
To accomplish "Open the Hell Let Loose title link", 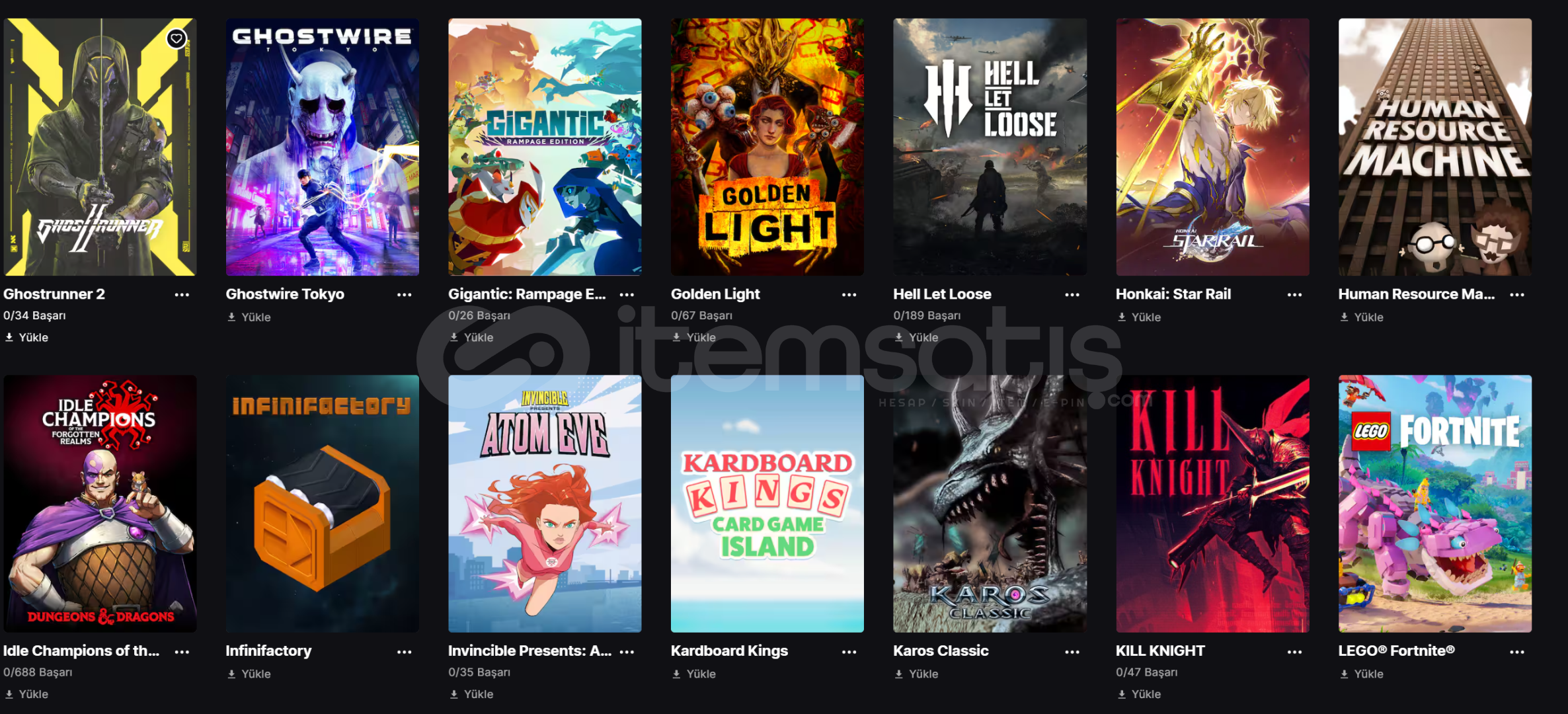I will pos(942,294).
